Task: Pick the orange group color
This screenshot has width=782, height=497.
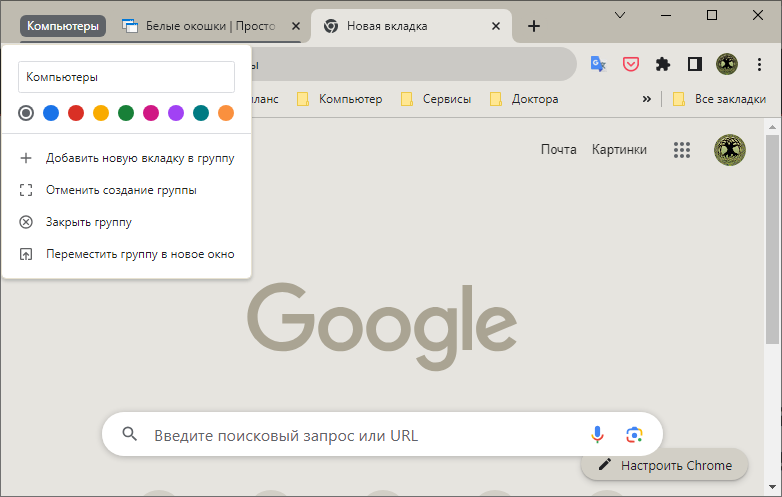Action: tap(226, 113)
